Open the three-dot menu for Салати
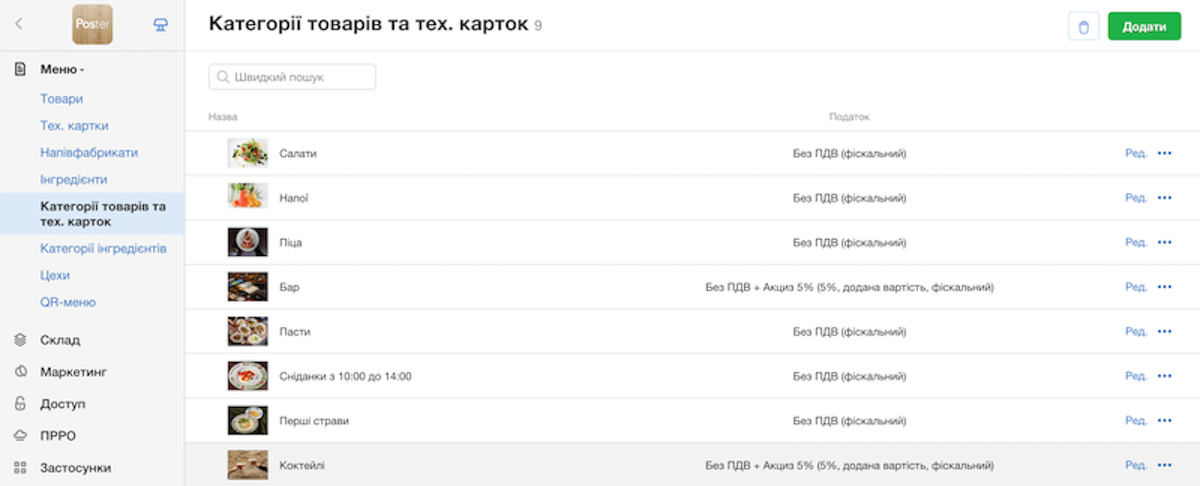The image size is (1200, 486). [x=1164, y=153]
